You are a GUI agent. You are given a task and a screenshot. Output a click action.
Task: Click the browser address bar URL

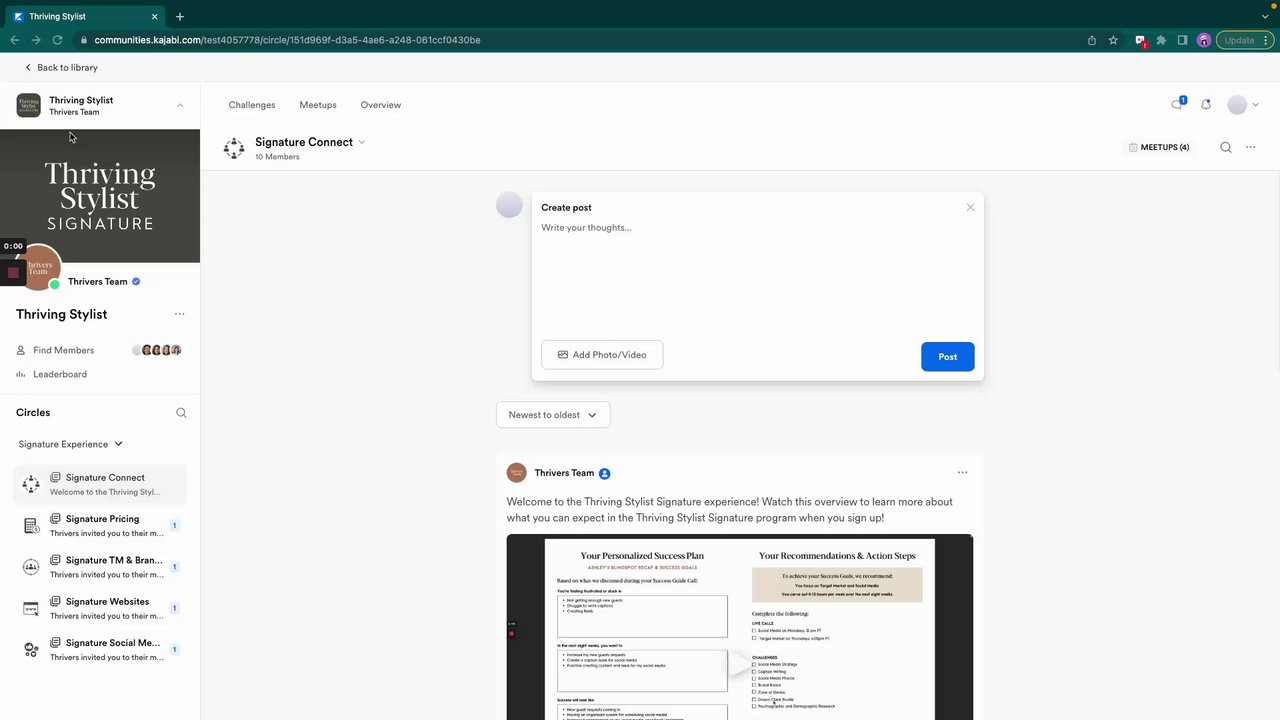pos(288,40)
